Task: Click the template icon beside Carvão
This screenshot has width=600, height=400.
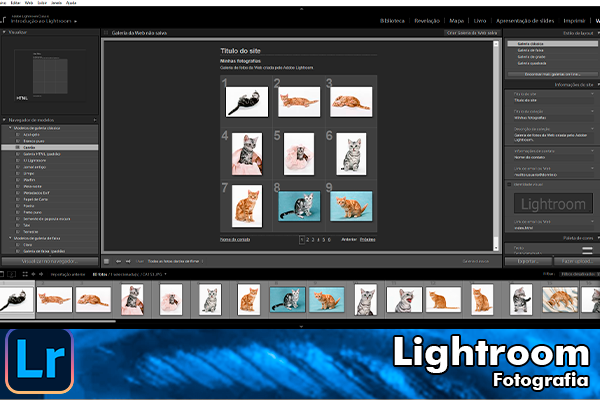Action: [x=18, y=147]
